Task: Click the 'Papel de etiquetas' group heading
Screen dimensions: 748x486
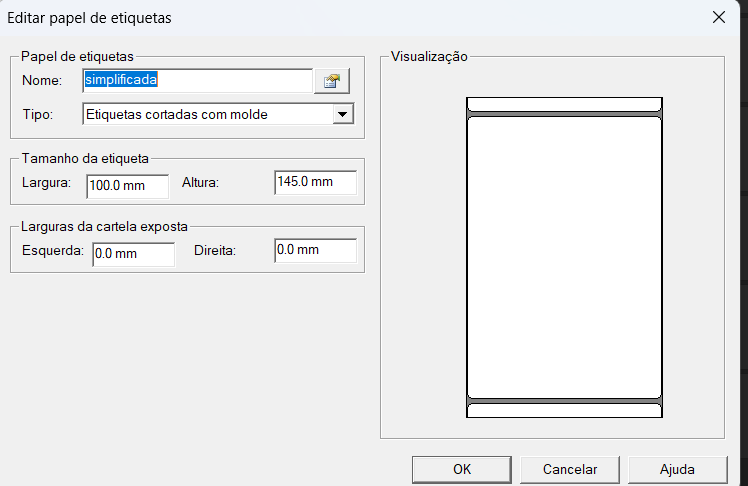Action: [77, 57]
